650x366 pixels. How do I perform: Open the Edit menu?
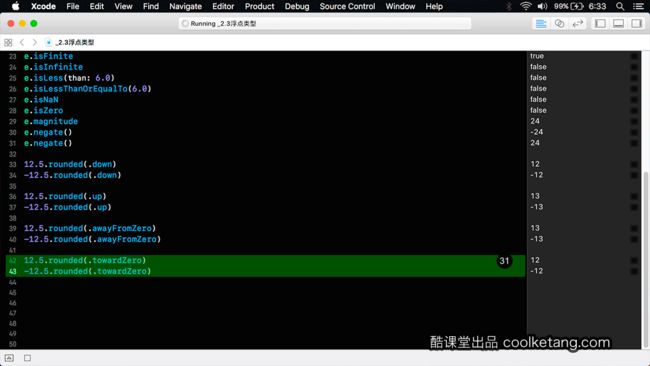point(97,6)
